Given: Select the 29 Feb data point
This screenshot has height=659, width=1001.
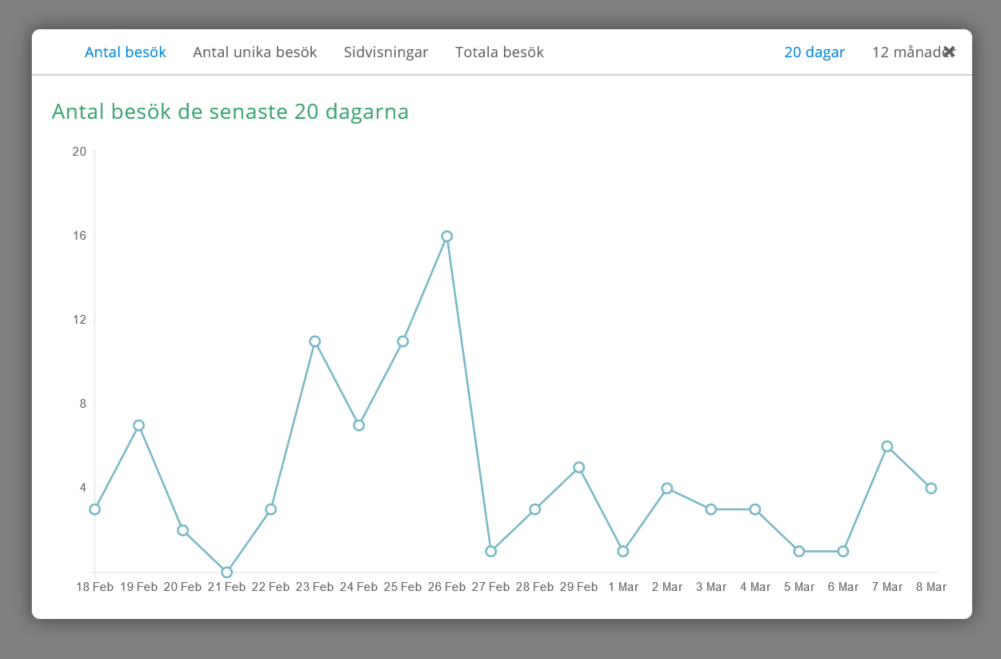Looking at the screenshot, I should pos(579,467).
